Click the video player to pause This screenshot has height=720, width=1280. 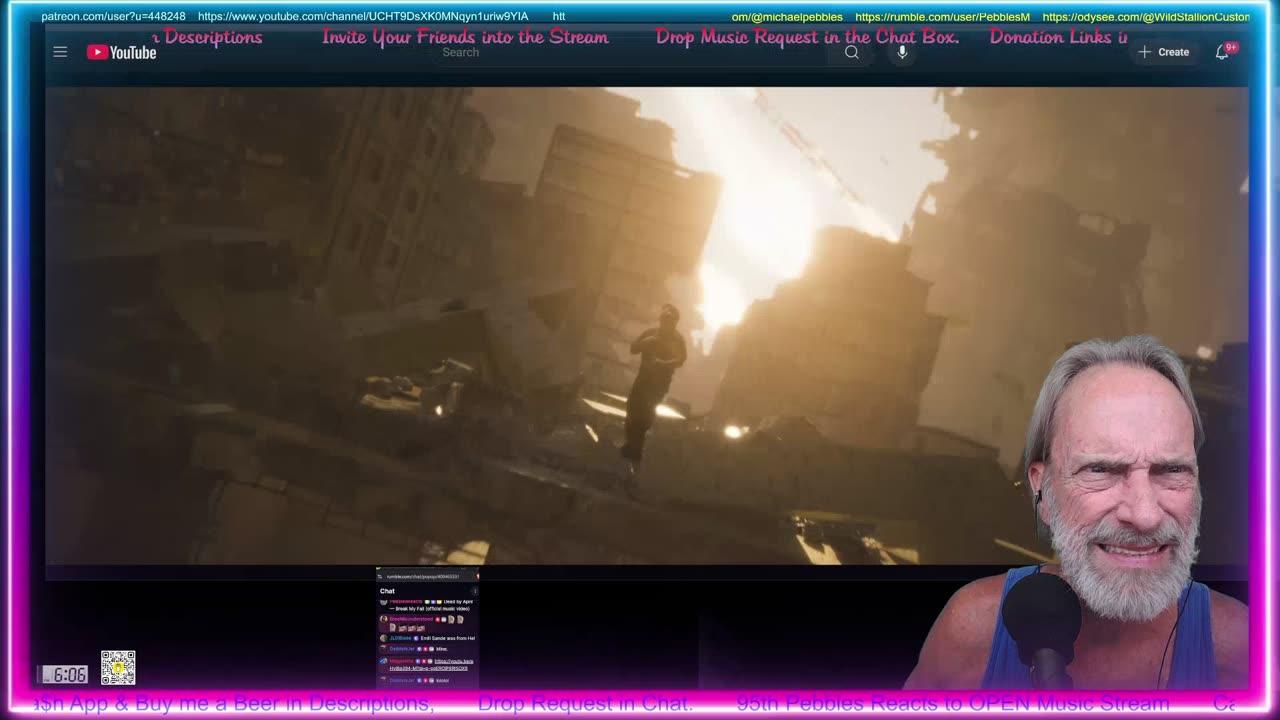point(646,326)
